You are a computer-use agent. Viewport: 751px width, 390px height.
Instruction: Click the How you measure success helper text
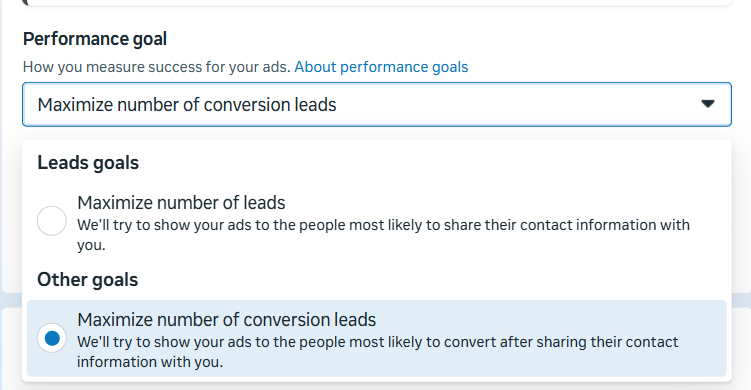tap(157, 67)
